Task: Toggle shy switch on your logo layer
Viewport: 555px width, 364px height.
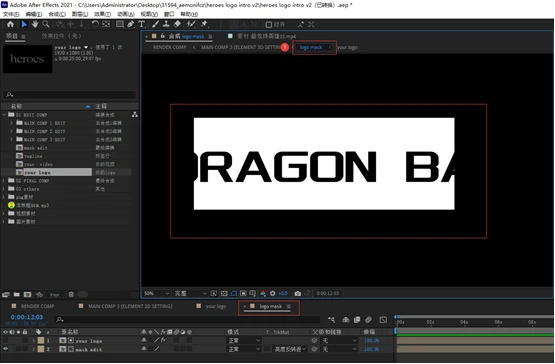Action: point(144,341)
